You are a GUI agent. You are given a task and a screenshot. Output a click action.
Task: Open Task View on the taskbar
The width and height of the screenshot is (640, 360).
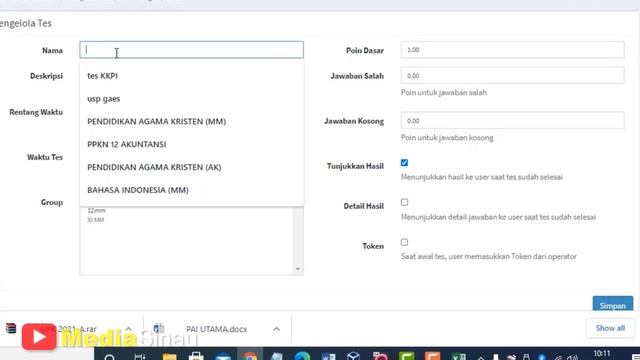pyautogui.click(x=140, y=357)
